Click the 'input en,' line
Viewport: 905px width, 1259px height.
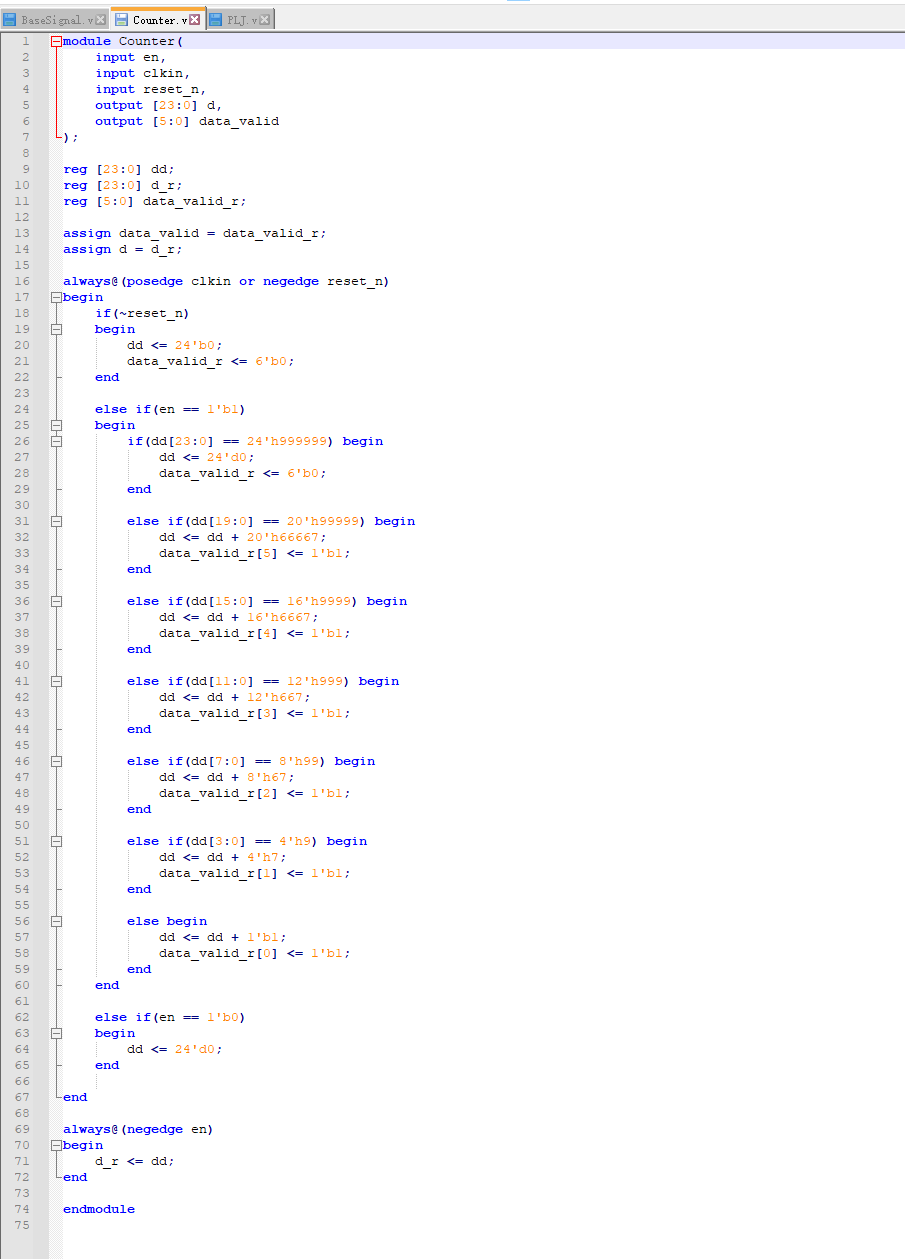131,57
